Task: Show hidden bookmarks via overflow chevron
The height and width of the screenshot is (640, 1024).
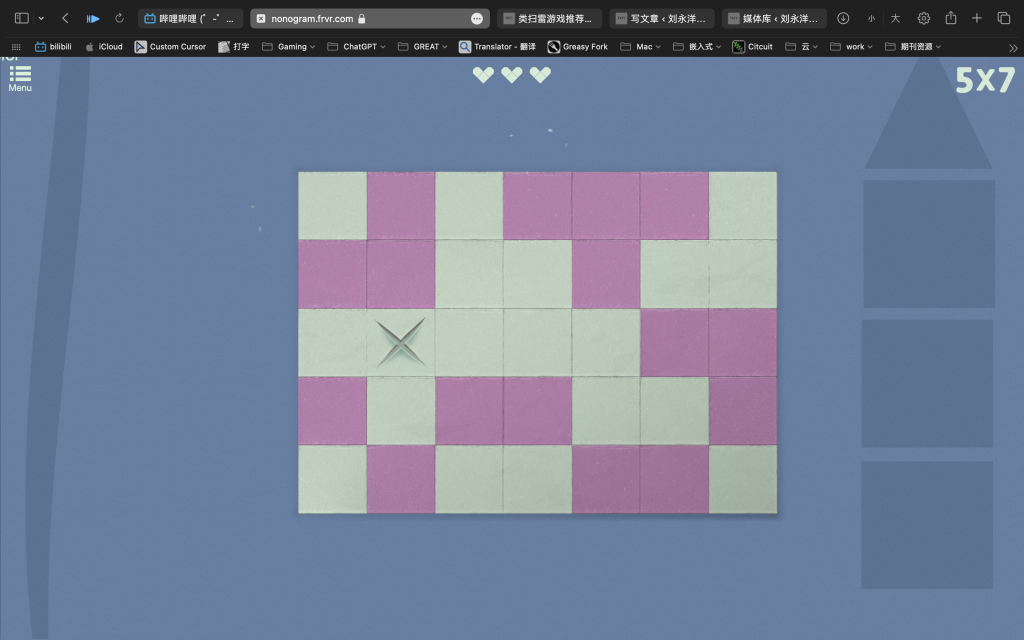Action: click(1012, 47)
